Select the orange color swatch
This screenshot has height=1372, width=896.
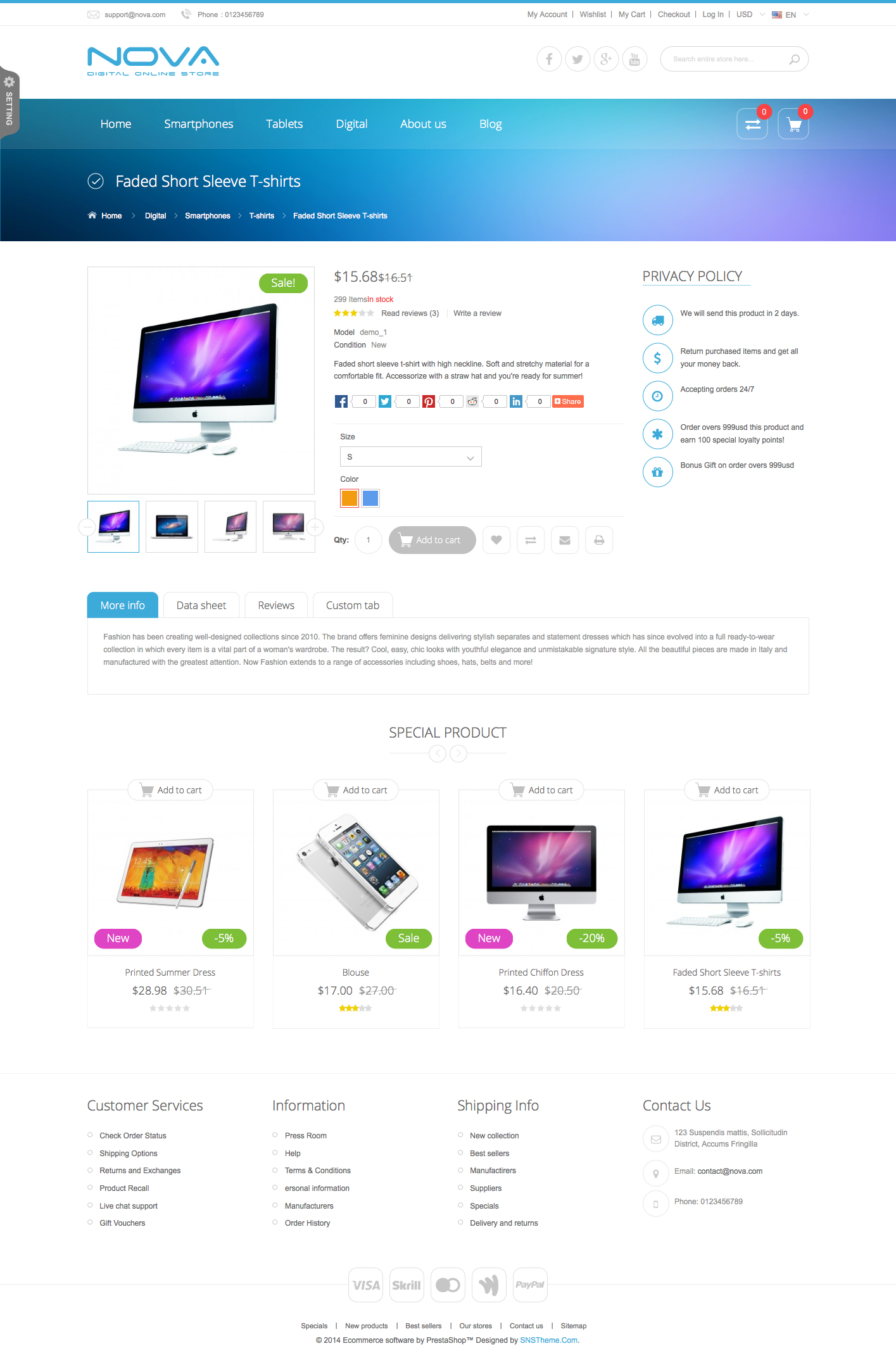350,498
